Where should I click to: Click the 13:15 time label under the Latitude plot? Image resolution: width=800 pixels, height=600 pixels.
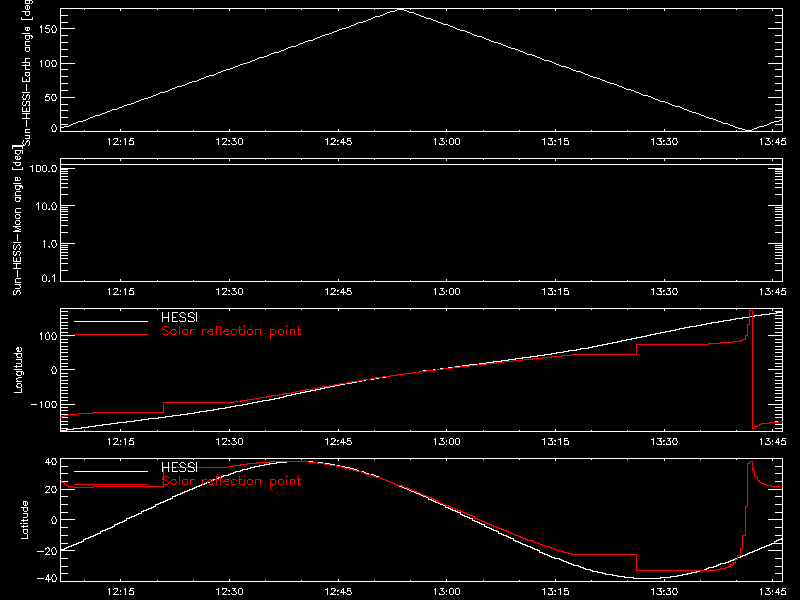pos(555,592)
